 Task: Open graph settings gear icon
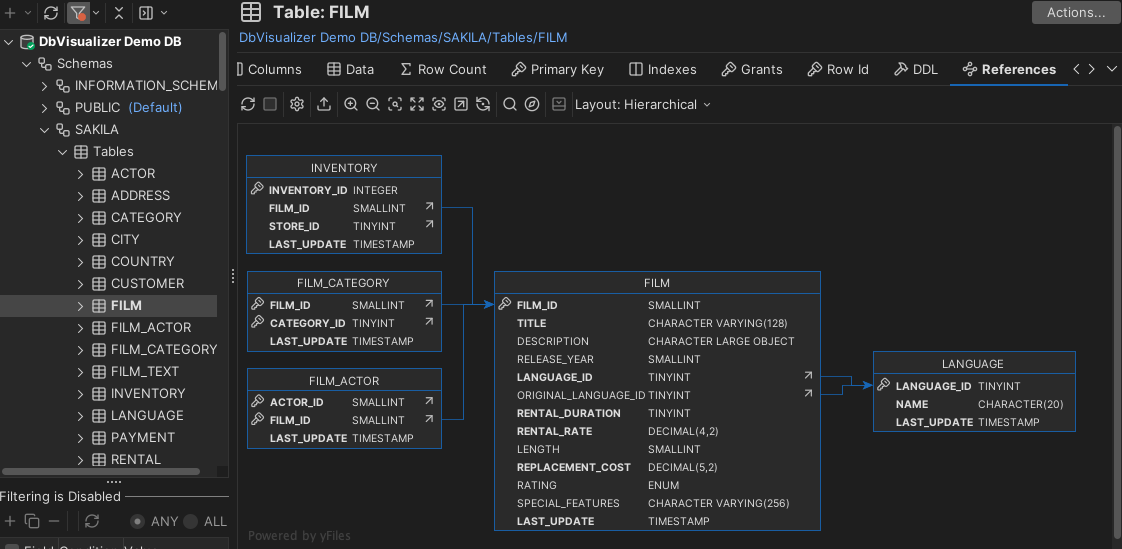pyautogui.click(x=297, y=104)
